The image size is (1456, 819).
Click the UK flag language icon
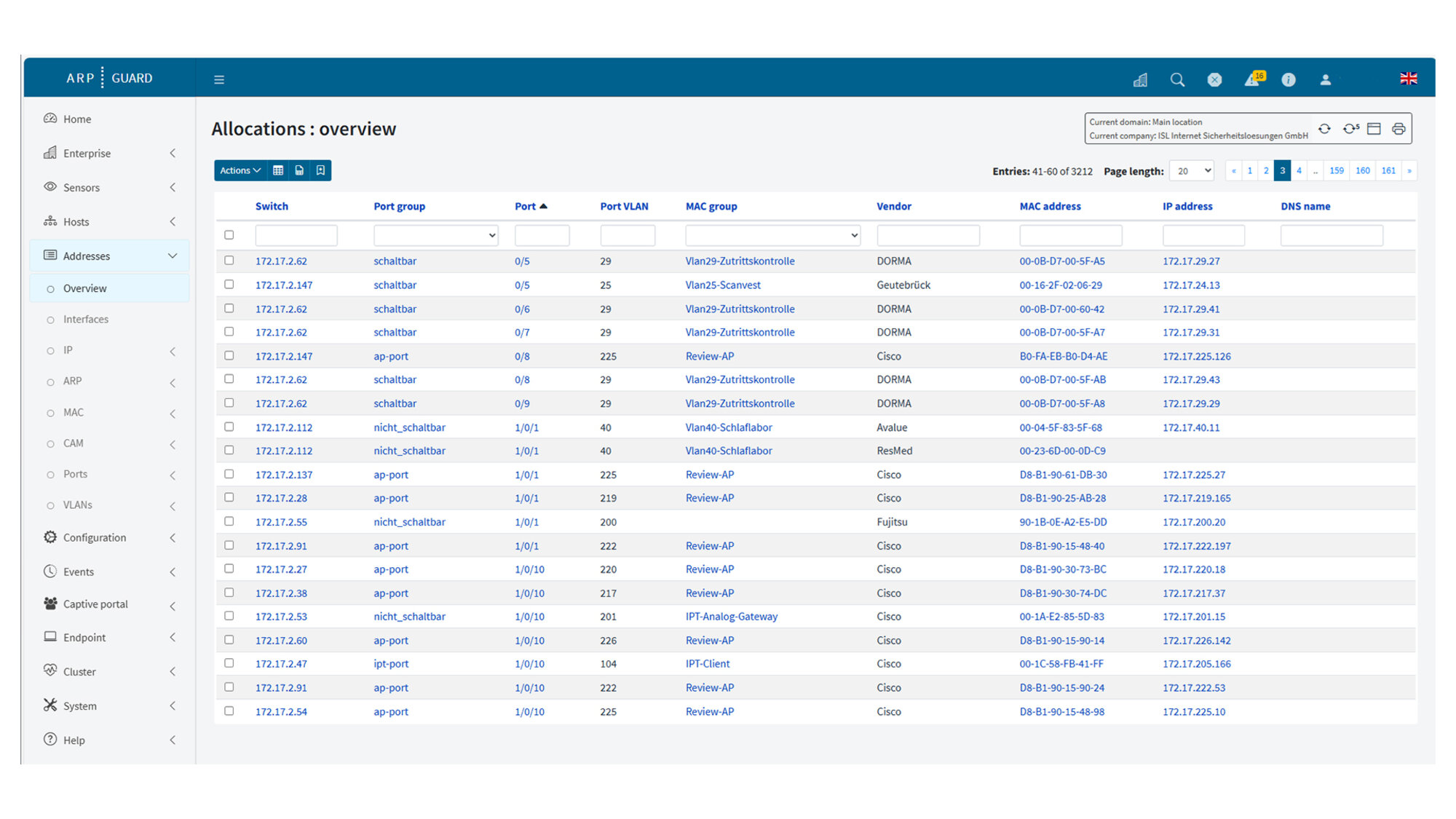(1408, 79)
